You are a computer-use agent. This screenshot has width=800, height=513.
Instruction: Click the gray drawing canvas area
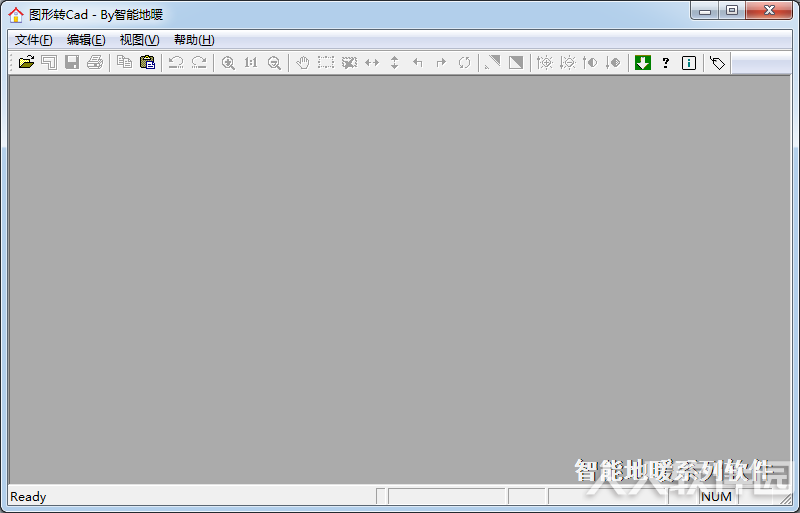click(400, 279)
